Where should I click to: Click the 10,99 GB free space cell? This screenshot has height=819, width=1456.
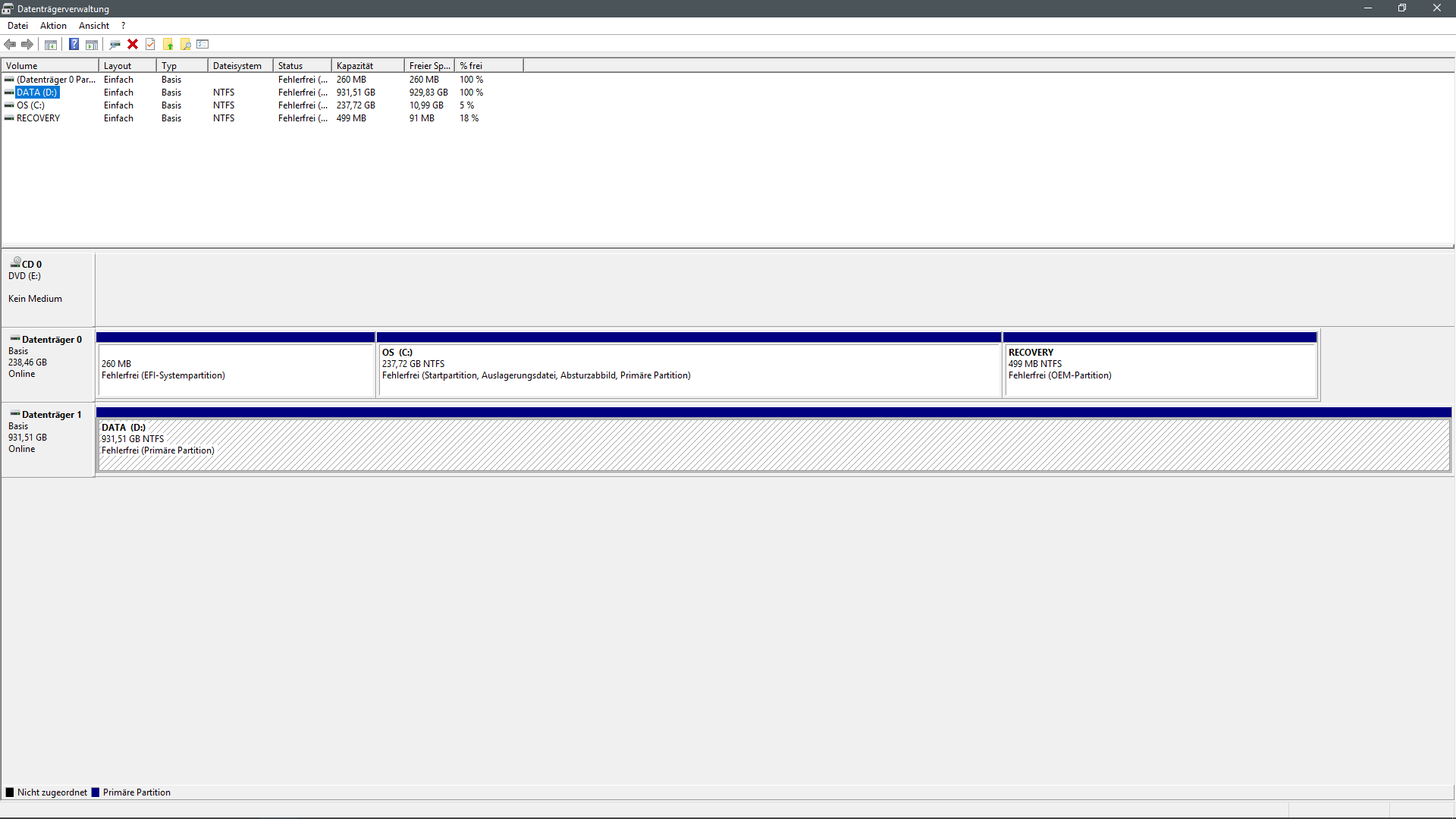[x=426, y=105]
